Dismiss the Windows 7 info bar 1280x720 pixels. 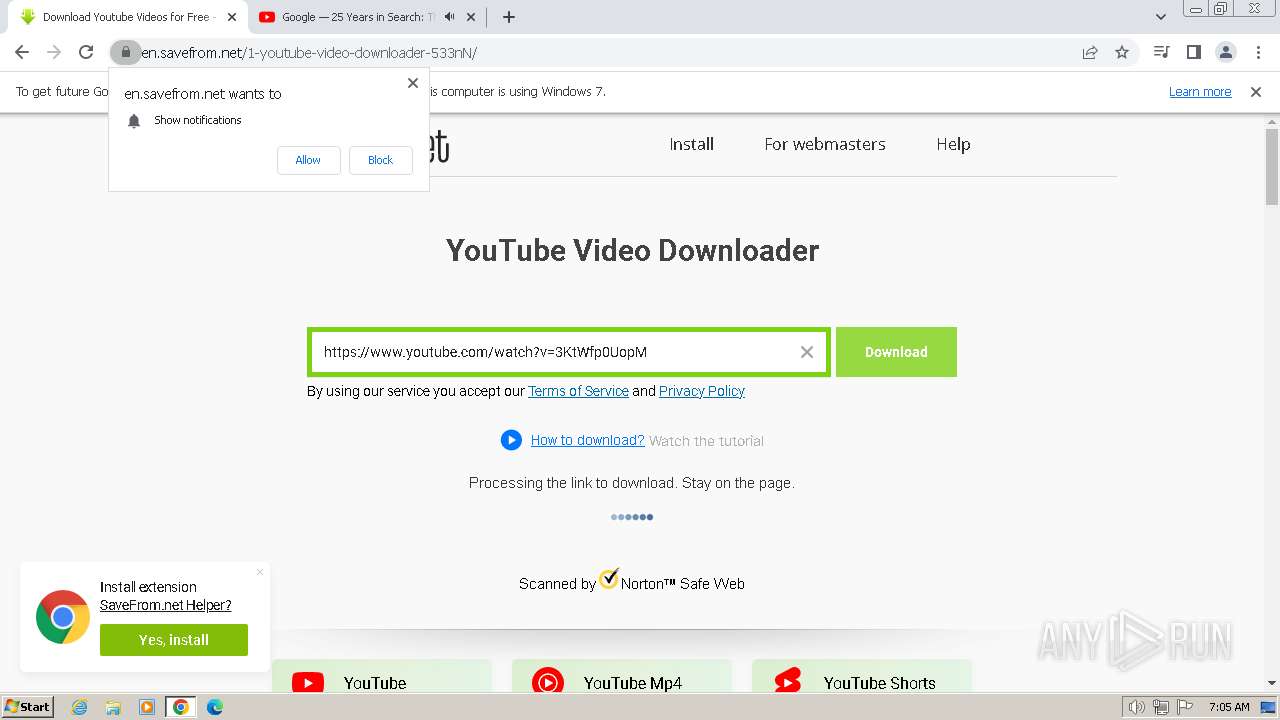(x=1256, y=92)
